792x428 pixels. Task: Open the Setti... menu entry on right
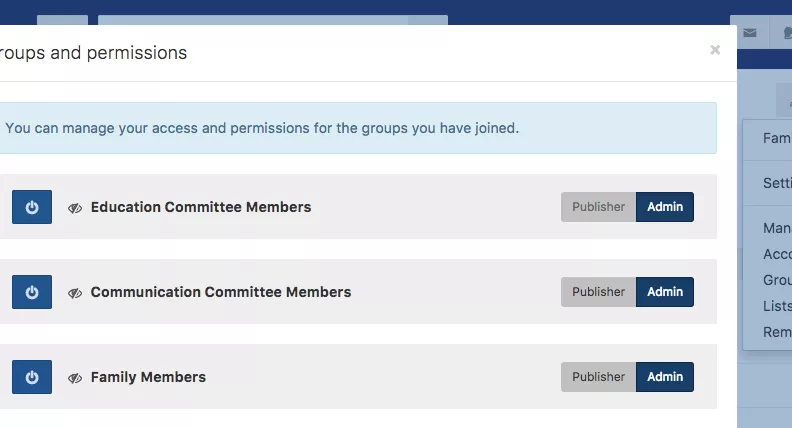(777, 183)
